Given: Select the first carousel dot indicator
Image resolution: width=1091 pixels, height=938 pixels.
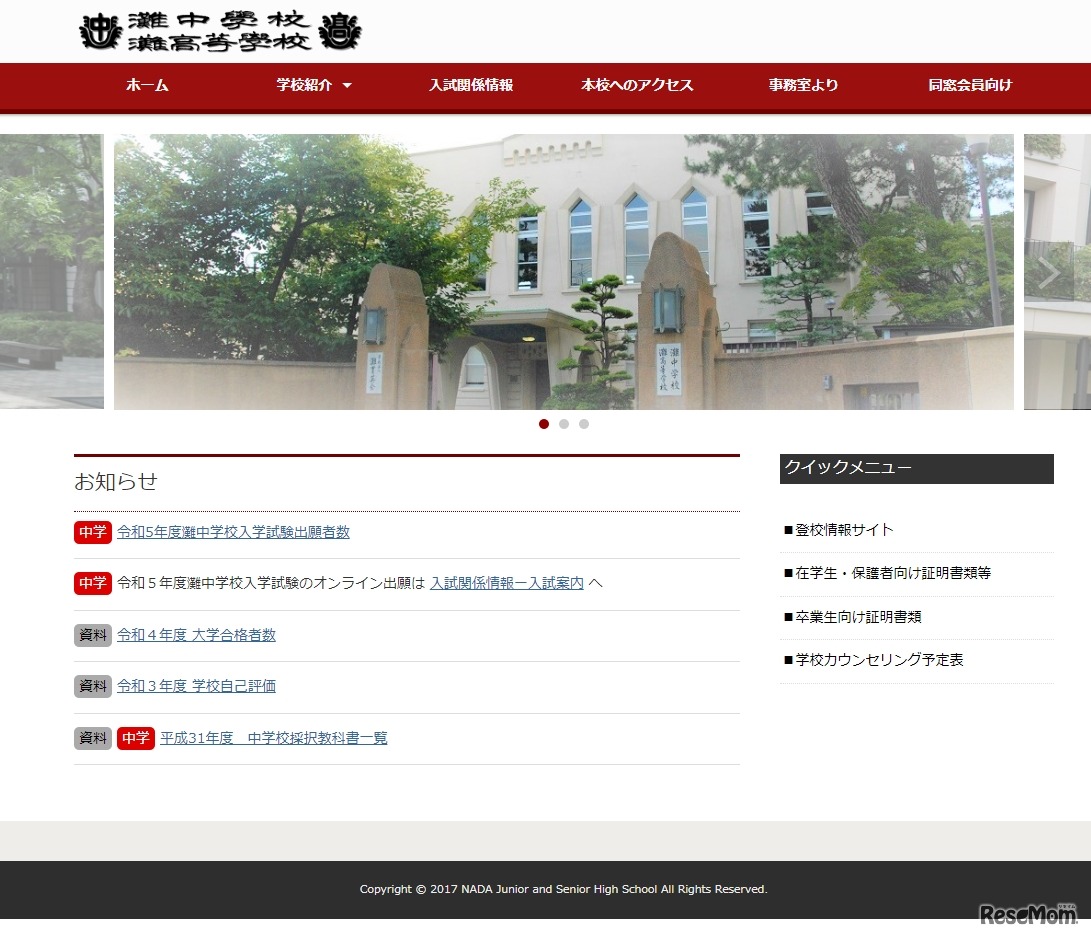Looking at the screenshot, I should (x=544, y=424).
